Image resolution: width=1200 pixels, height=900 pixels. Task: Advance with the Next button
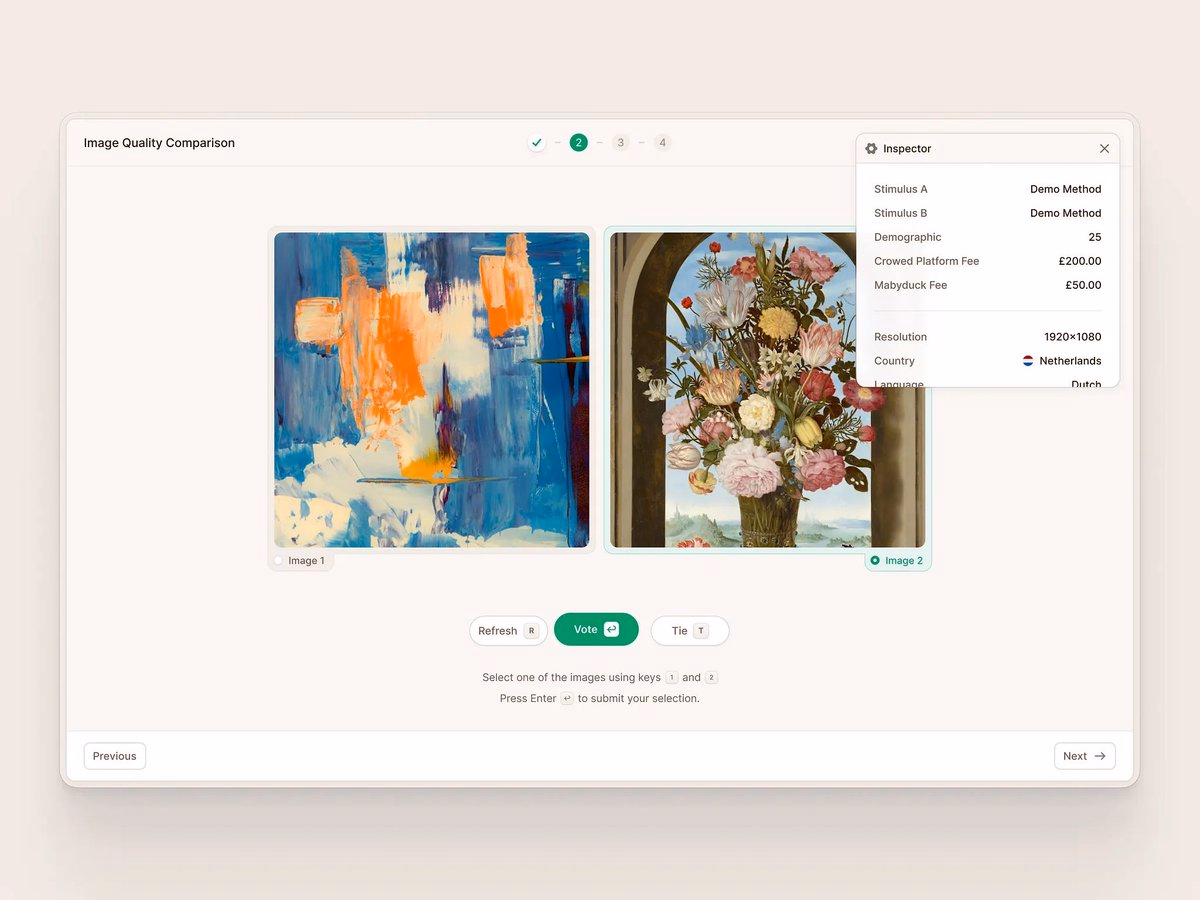pos(1084,756)
